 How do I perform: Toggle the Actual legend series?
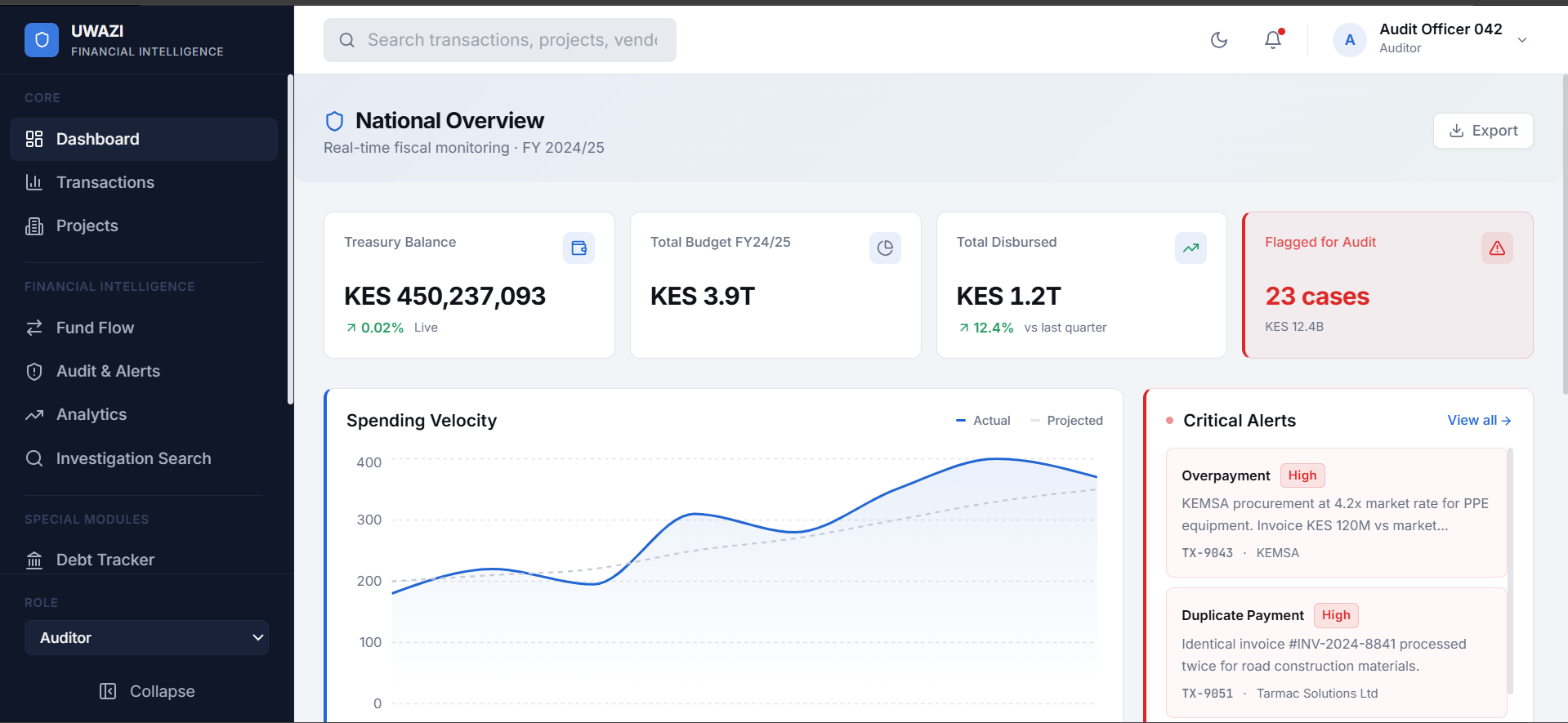click(x=983, y=421)
